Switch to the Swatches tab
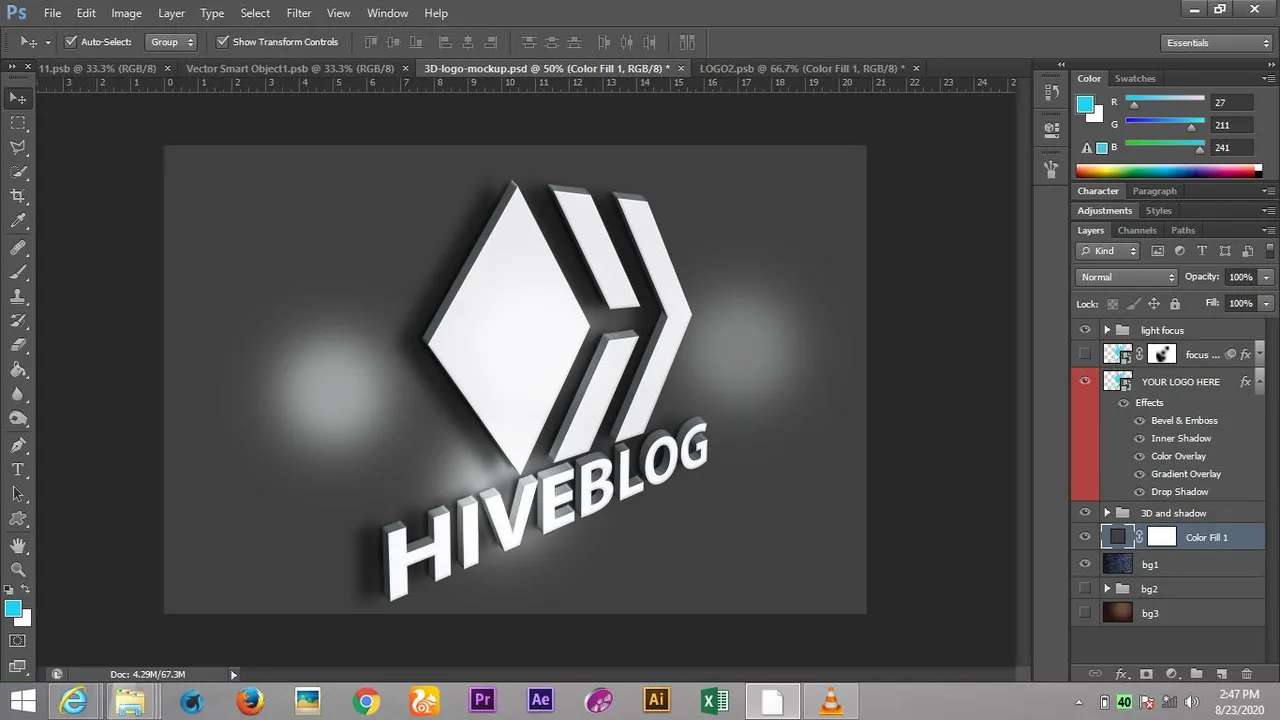This screenshot has height=720, width=1280. coord(1135,78)
